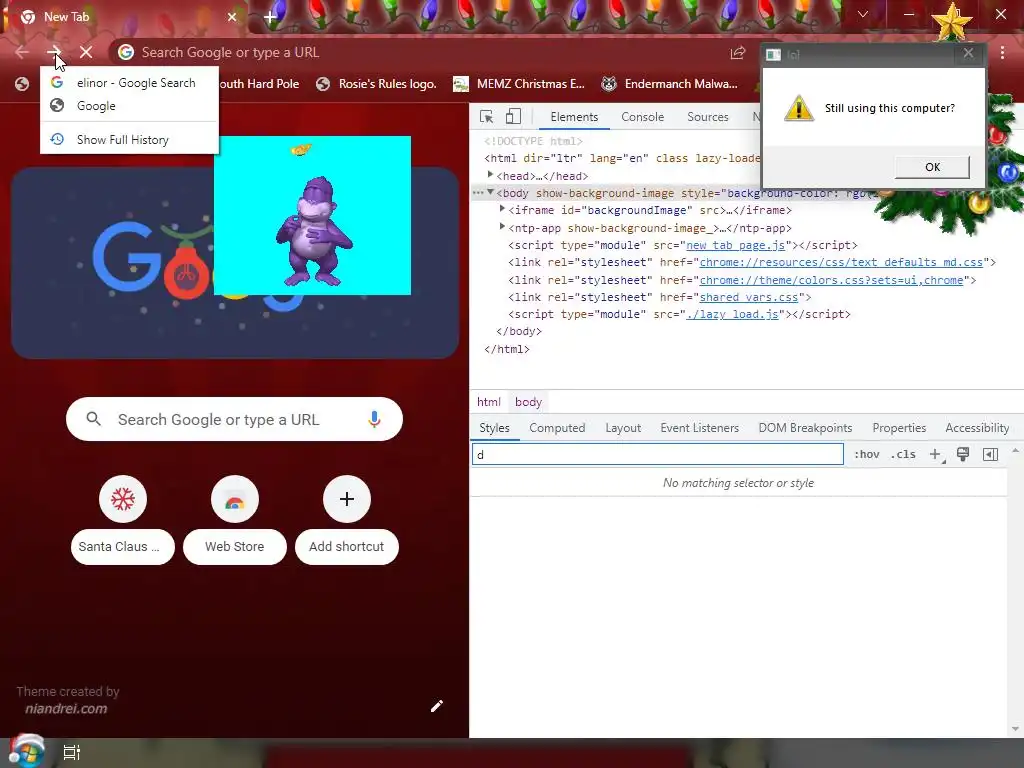Switch to the Computed tab
Image resolution: width=1024 pixels, height=768 pixels.
557,428
